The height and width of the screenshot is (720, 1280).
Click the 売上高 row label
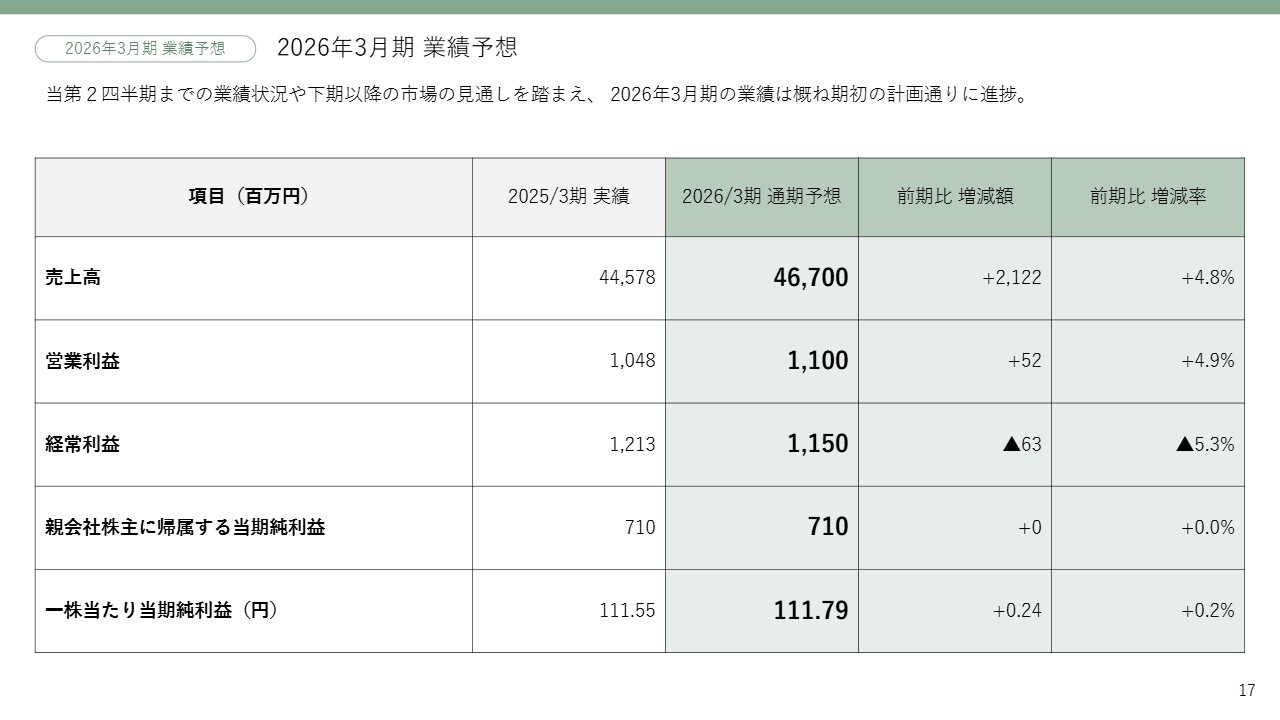tap(73, 278)
